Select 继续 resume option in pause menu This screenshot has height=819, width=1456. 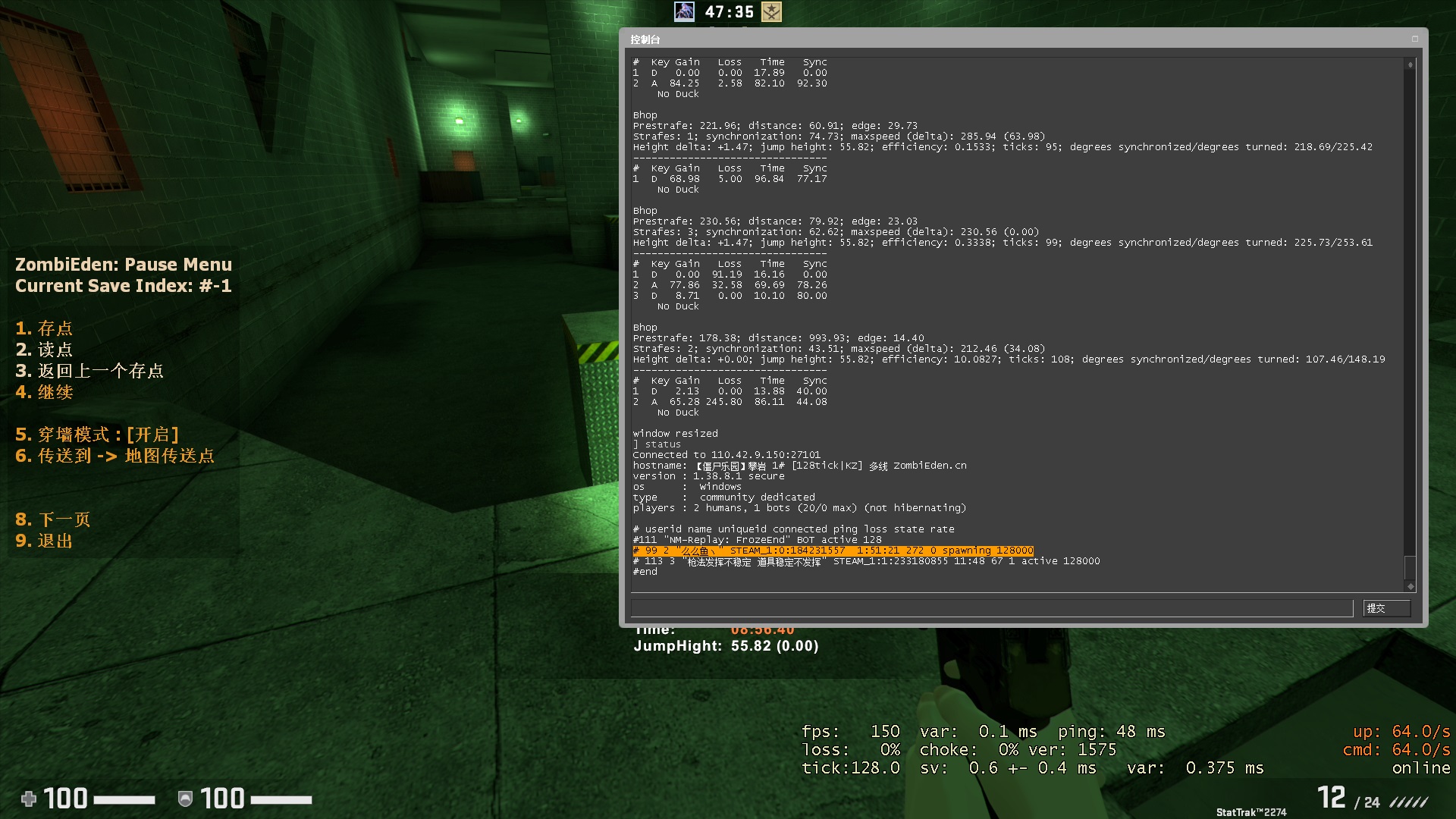pyautogui.click(x=44, y=392)
